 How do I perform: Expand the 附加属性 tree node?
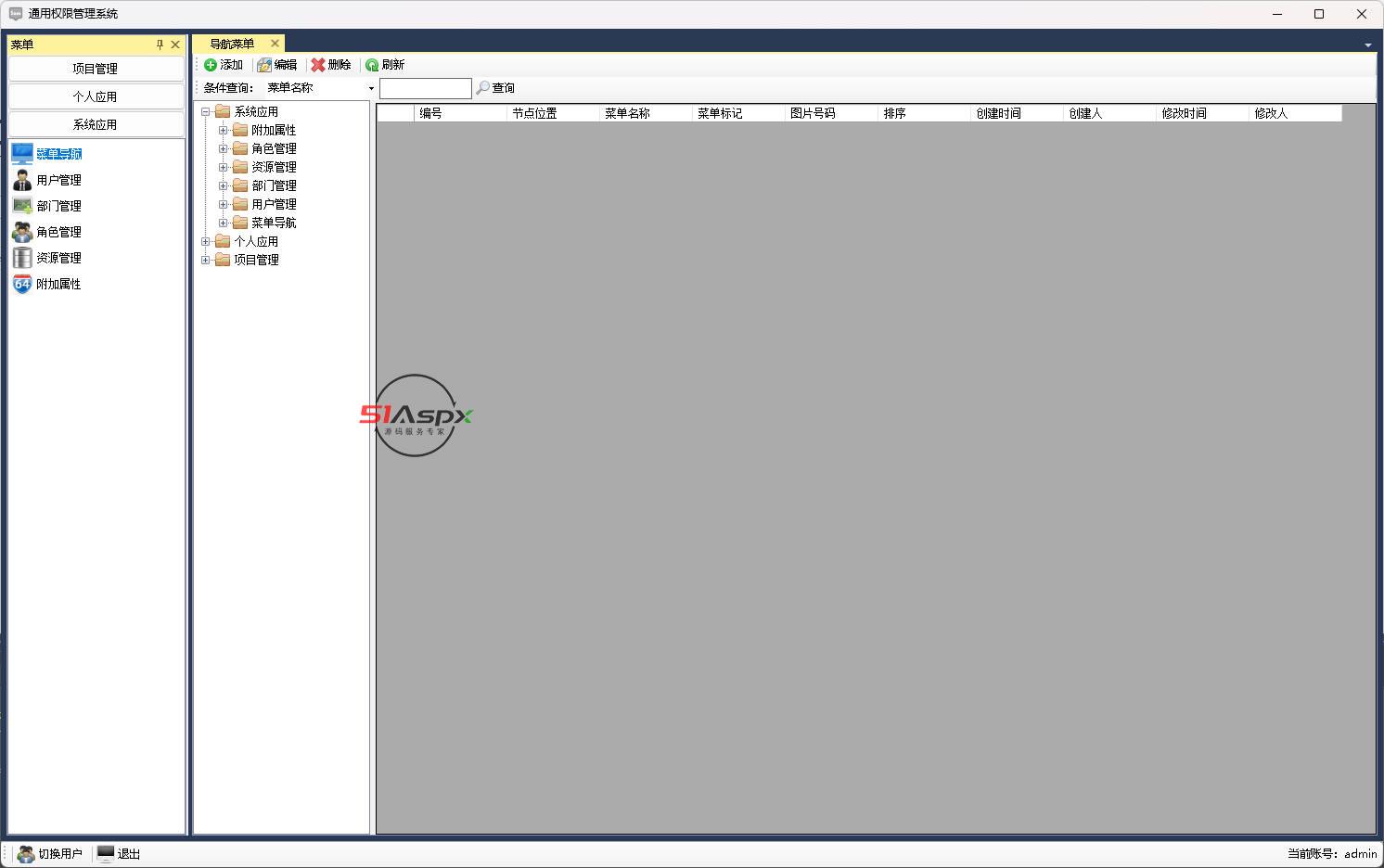coord(224,131)
